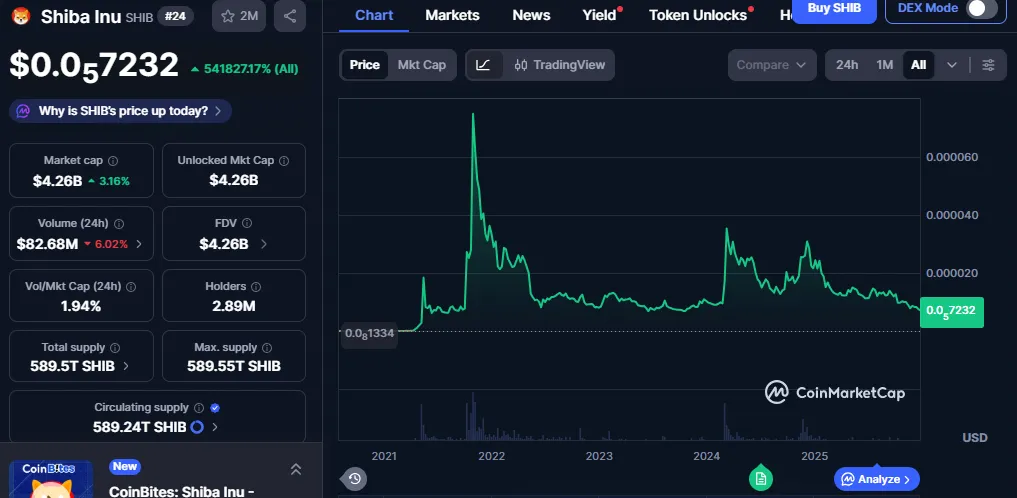Switch chart to Mkt Cap view
The image size is (1017, 498).
421,65
